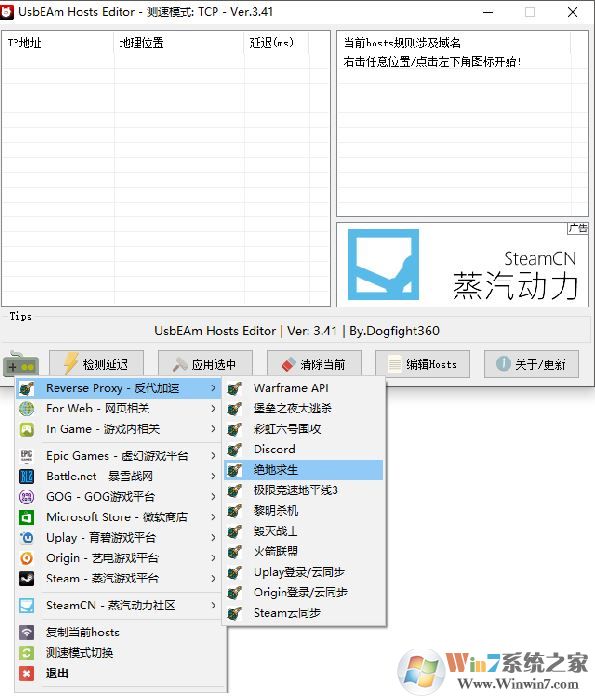The image size is (595, 698).
Task: Click the 当前hosts规则涉及域名 header
Action: point(454,43)
